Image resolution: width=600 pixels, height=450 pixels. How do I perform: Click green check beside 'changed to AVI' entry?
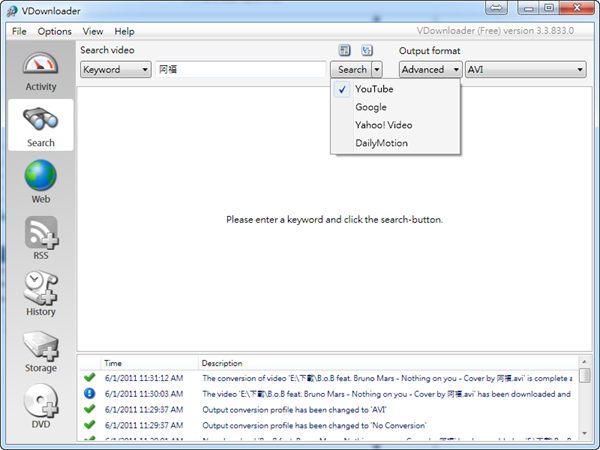pyautogui.click(x=90, y=409)
